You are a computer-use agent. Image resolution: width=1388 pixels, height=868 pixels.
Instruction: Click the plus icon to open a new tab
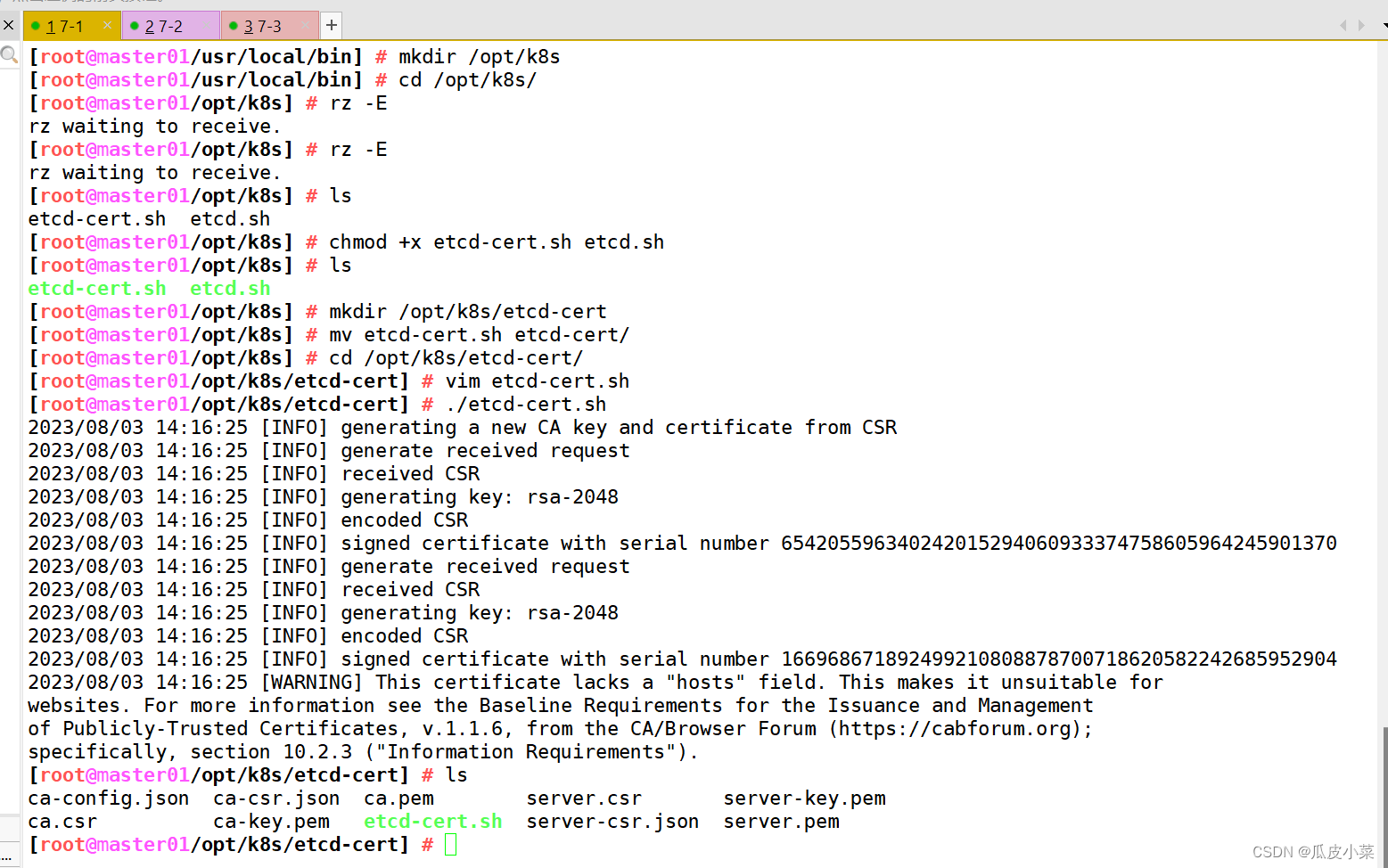(331, 25)
